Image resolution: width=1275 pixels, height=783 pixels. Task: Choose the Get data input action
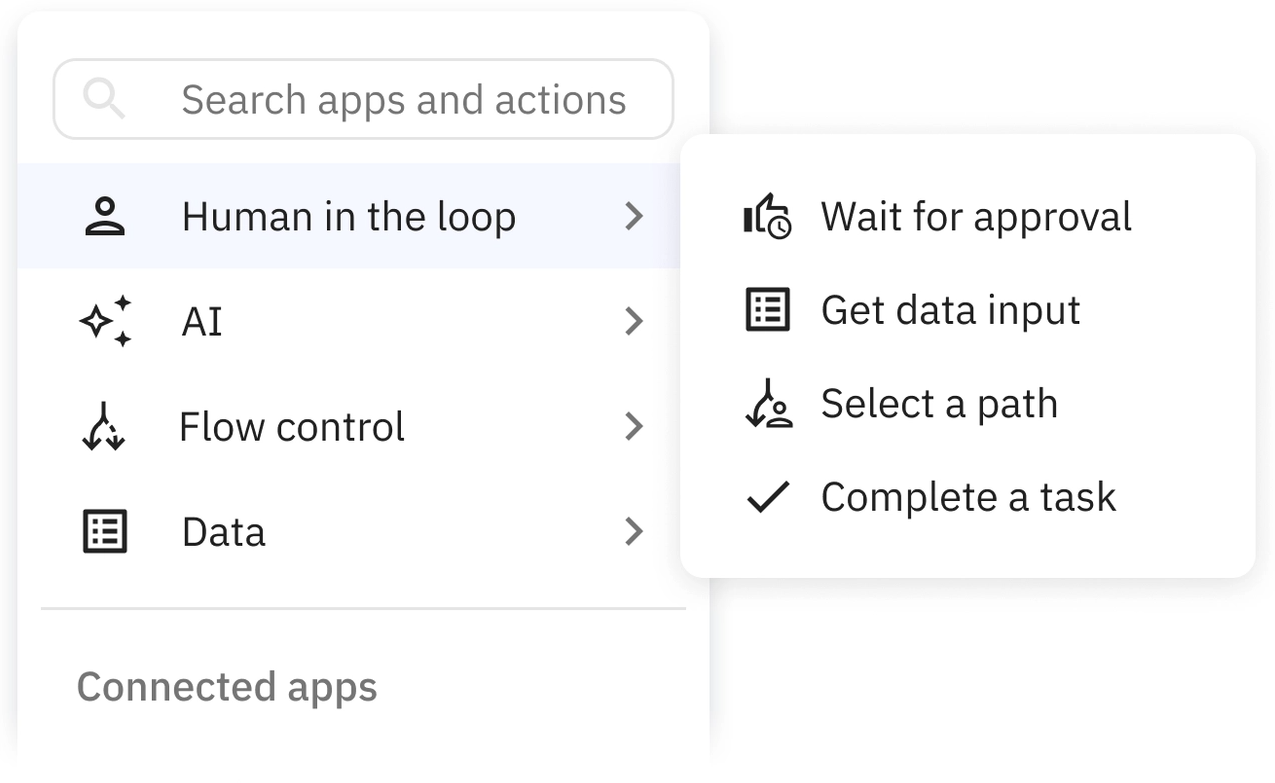pyautogui.click(x=950, y=310)
